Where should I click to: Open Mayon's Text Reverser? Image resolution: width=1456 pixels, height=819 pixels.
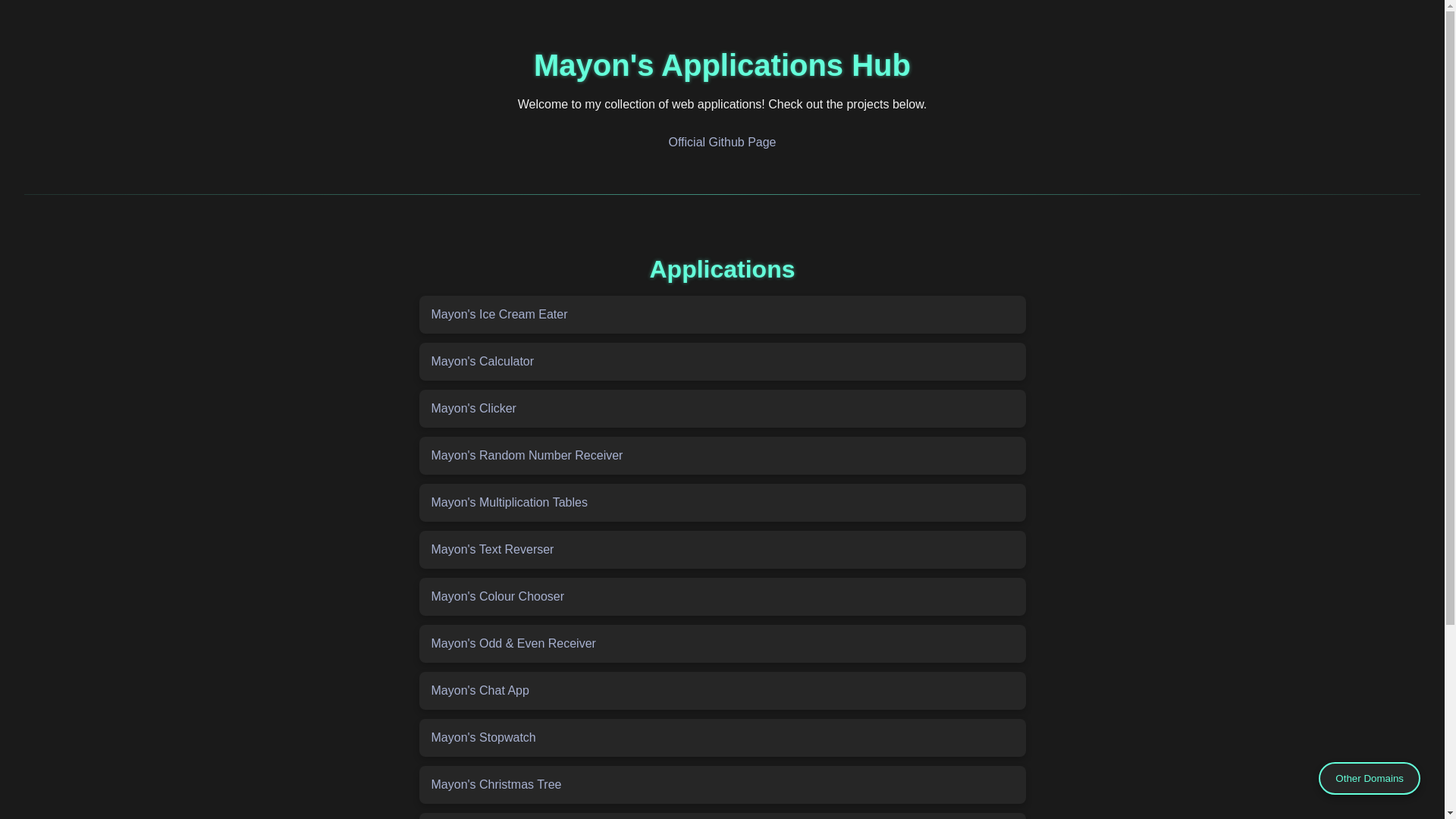[722, 550]
